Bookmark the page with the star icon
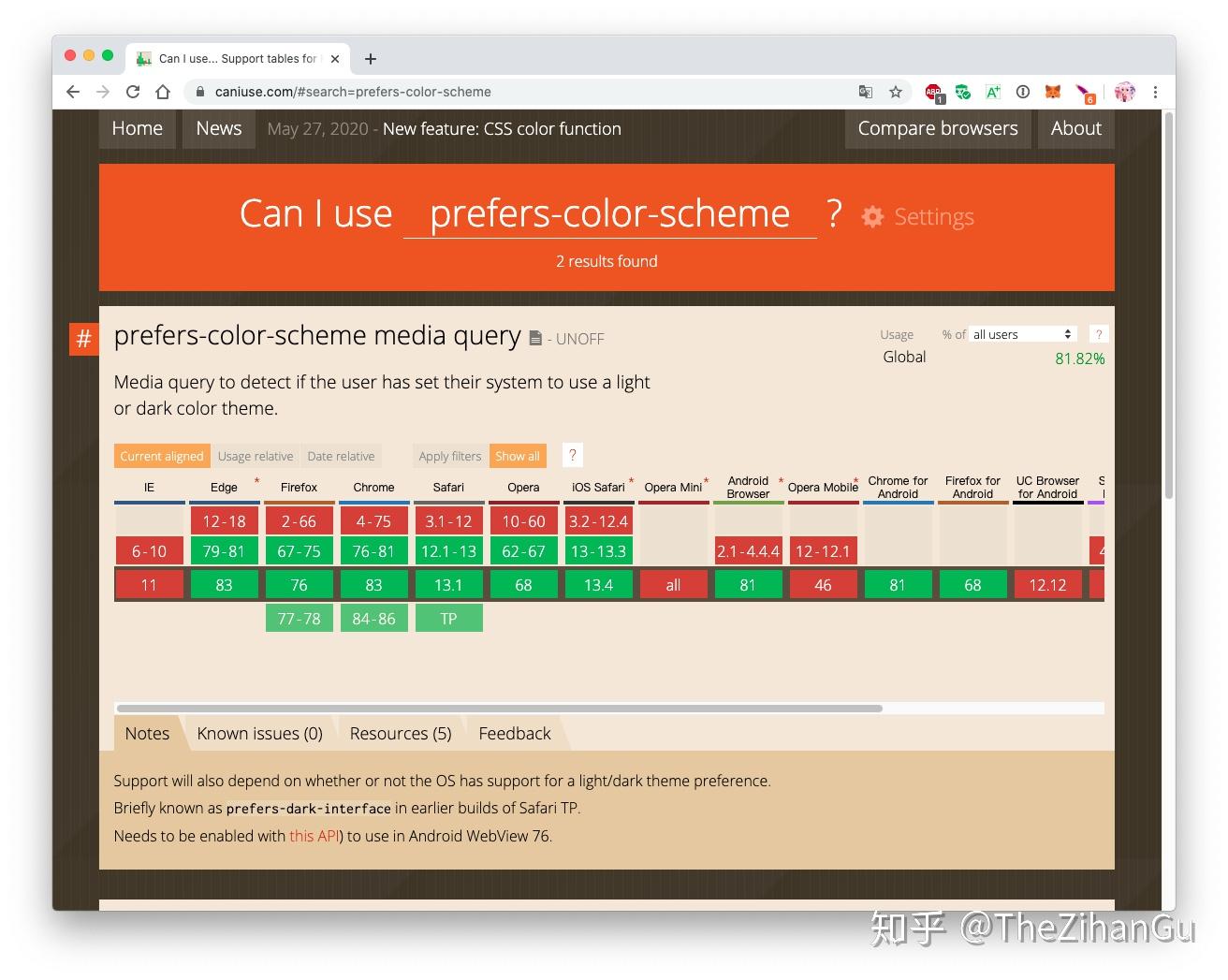 click(x=896, y=92)
